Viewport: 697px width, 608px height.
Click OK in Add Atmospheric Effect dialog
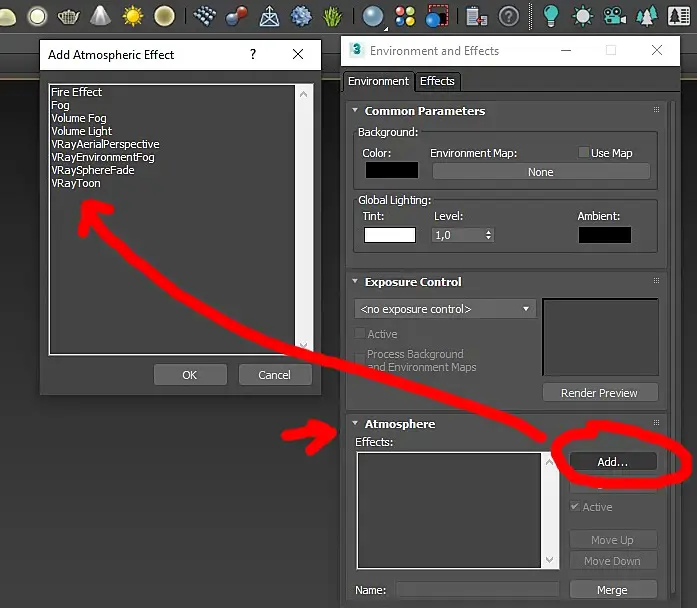pyautogui.click(x=190, y=375)
